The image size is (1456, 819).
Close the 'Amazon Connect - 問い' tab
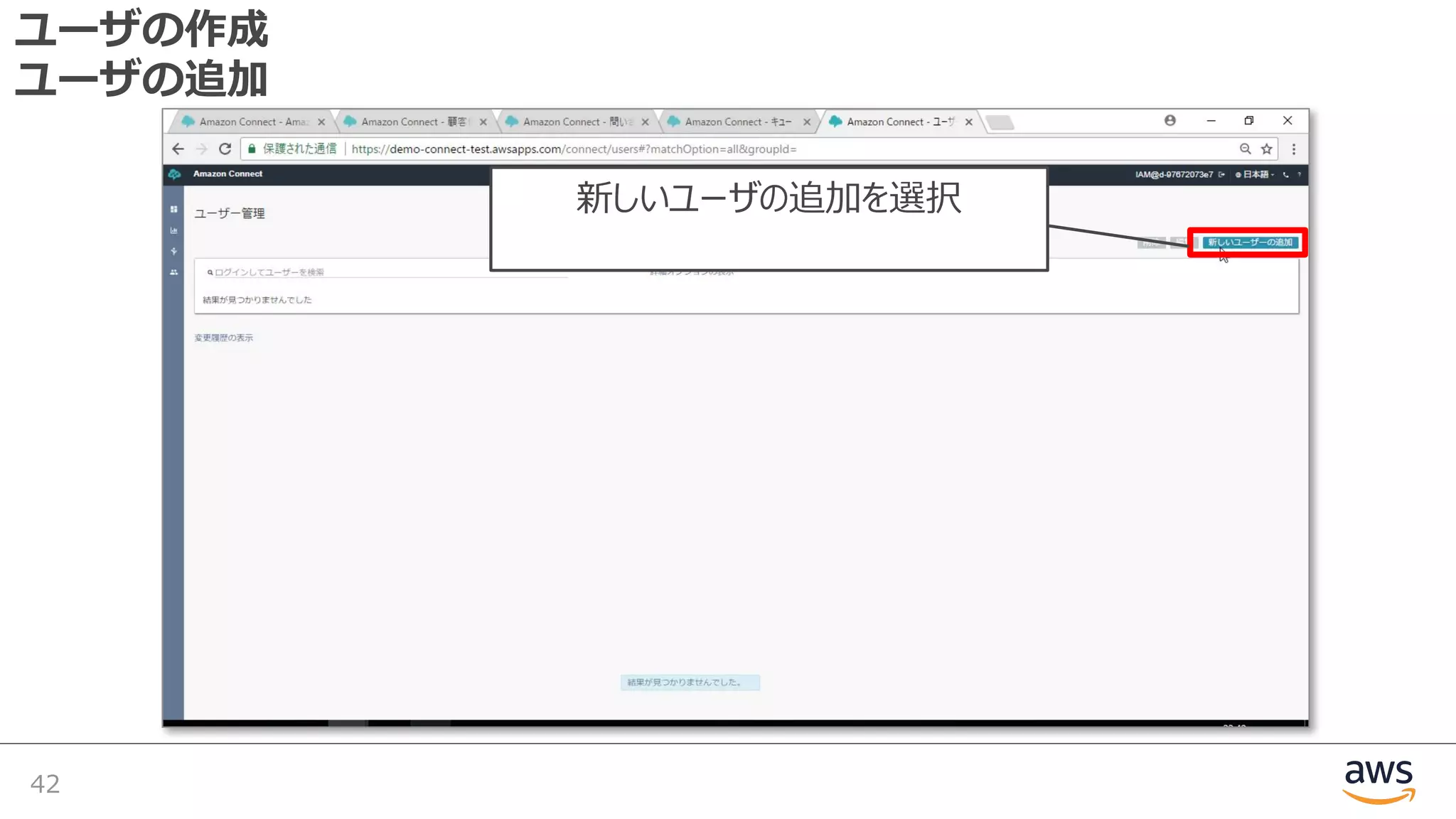pos(645,122)
